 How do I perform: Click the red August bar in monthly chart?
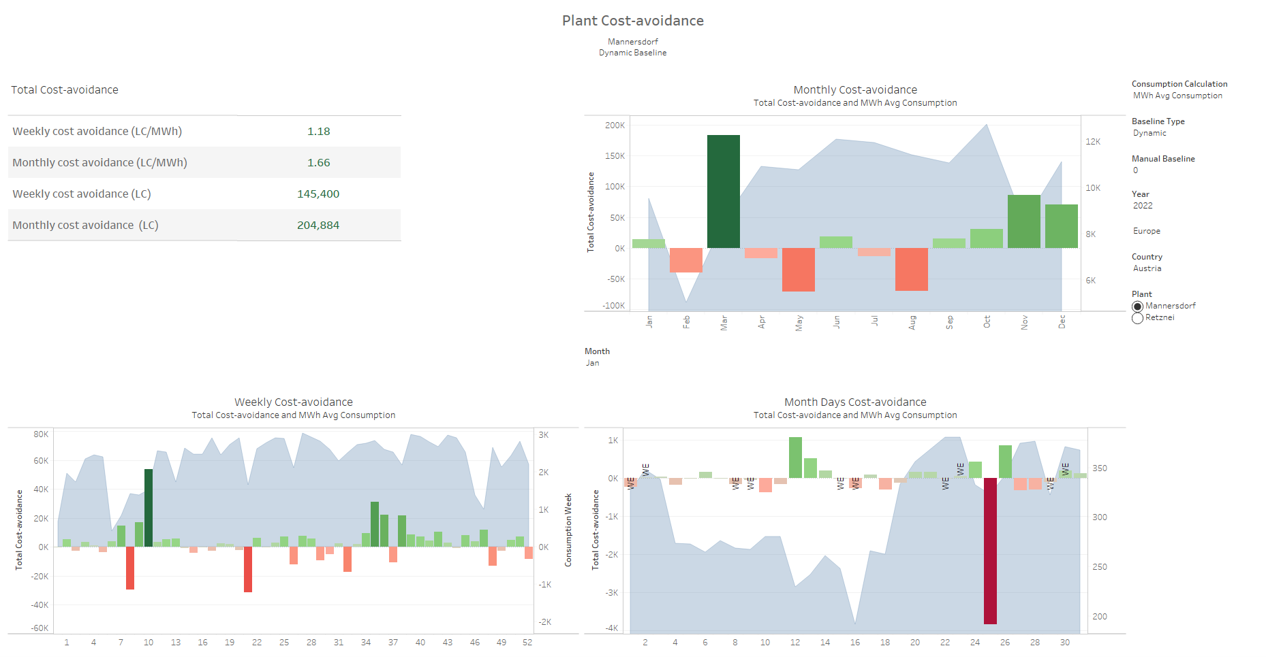(x=911, y=269)
